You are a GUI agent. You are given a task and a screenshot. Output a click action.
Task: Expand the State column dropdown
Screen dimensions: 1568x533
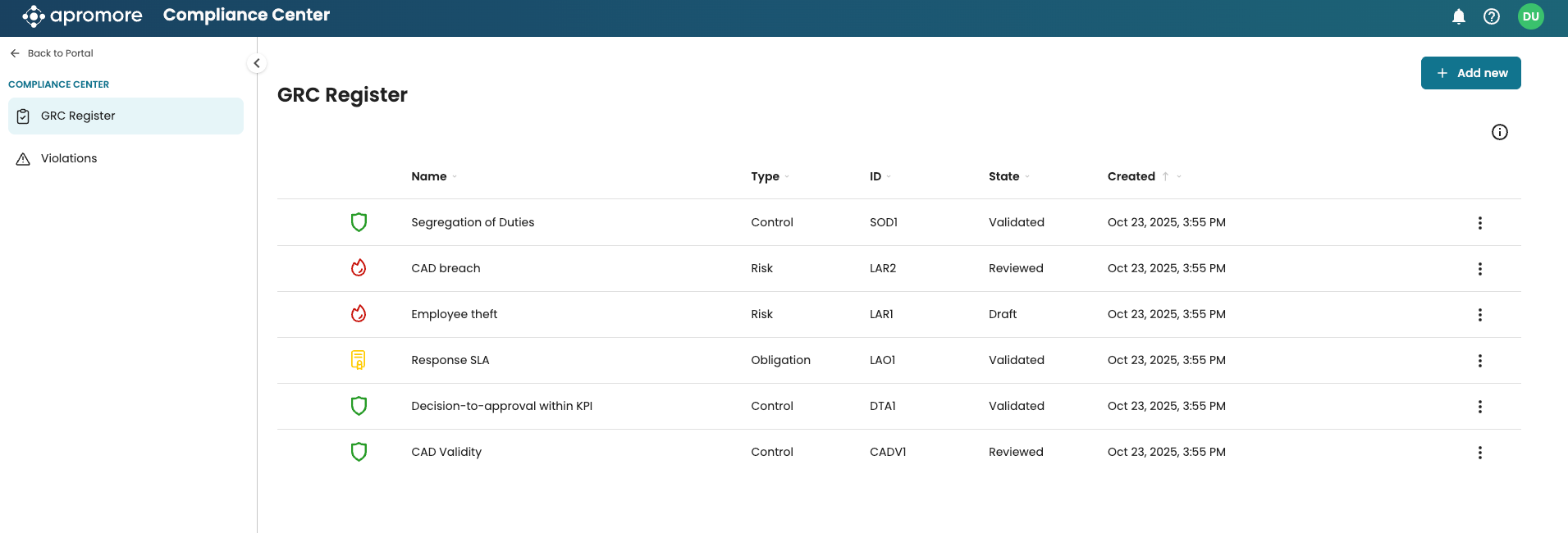1027,177
